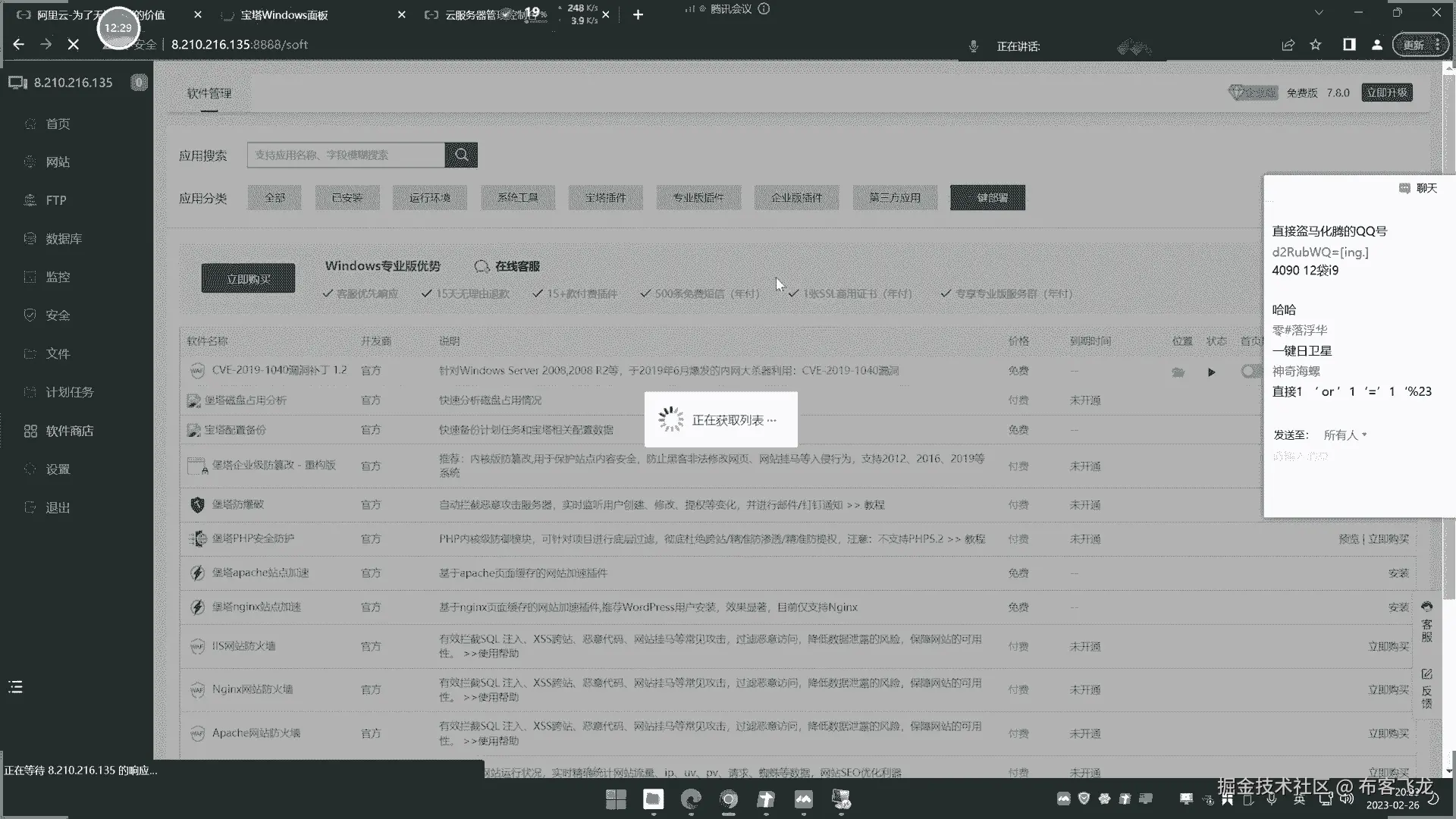Click the search magnifier button
The height and width of the screenshot is (819, 1456).
tap(461, 155)
